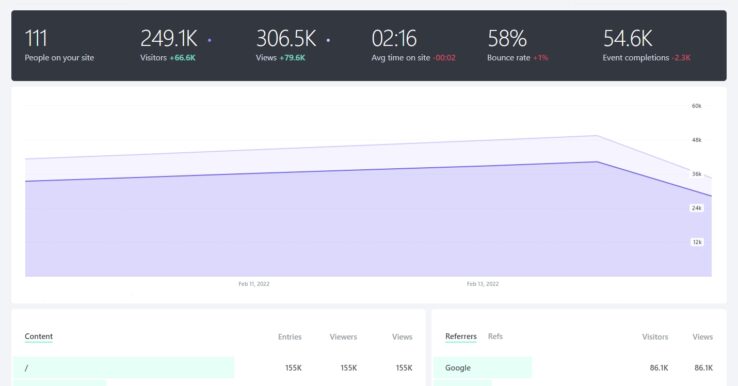Click the Feb 13, 2022 axis label

coord(482,284)
